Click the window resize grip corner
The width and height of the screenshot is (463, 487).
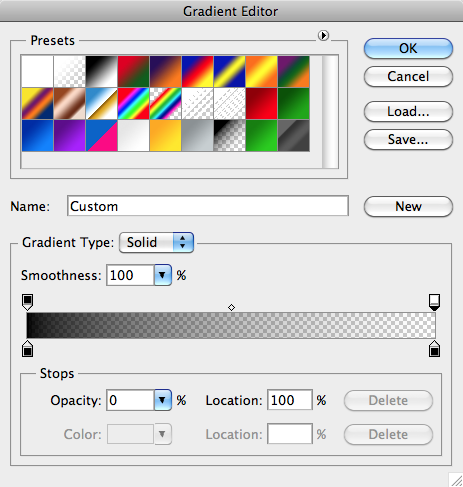pos(456,480)
